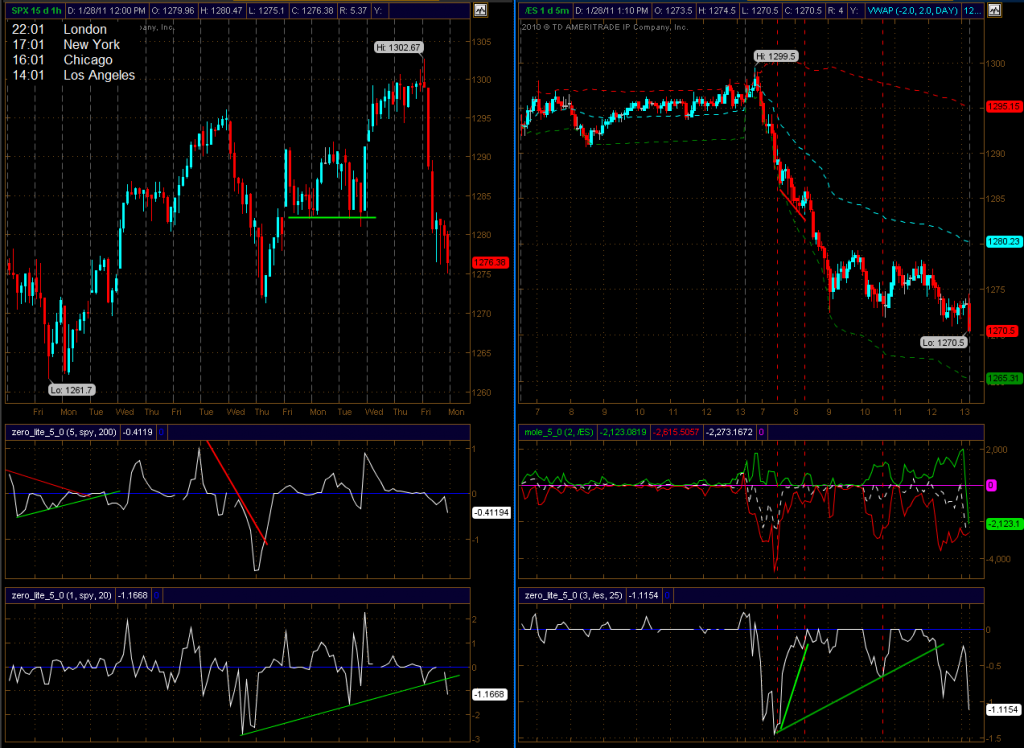Image resolution: width=1024 pixels, height=748 pixels.
Task: Click the -0.4119 value in zero_lite header
Action: [x=138, y=432]
